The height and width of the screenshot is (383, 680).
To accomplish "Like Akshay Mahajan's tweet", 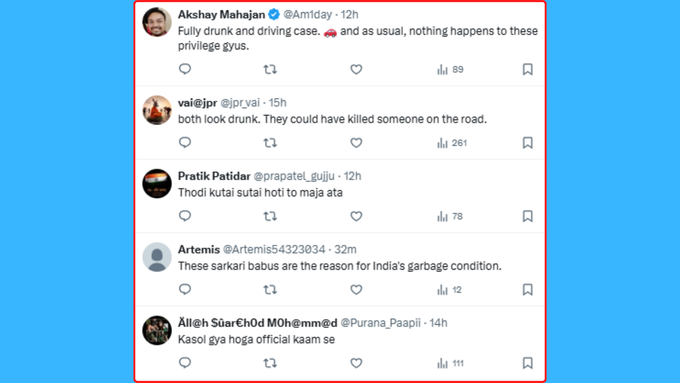I will (x=356, y=69).
